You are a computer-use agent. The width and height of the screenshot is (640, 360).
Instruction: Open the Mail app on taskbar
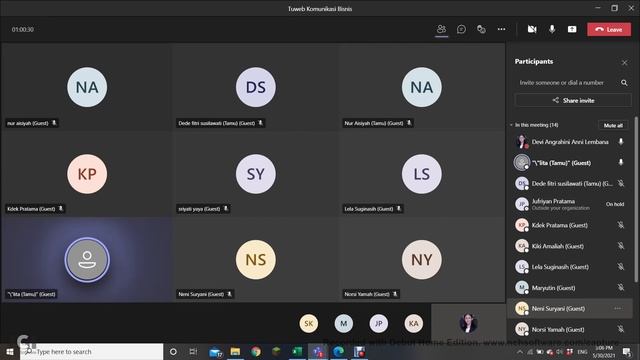(x=215, y=351)
